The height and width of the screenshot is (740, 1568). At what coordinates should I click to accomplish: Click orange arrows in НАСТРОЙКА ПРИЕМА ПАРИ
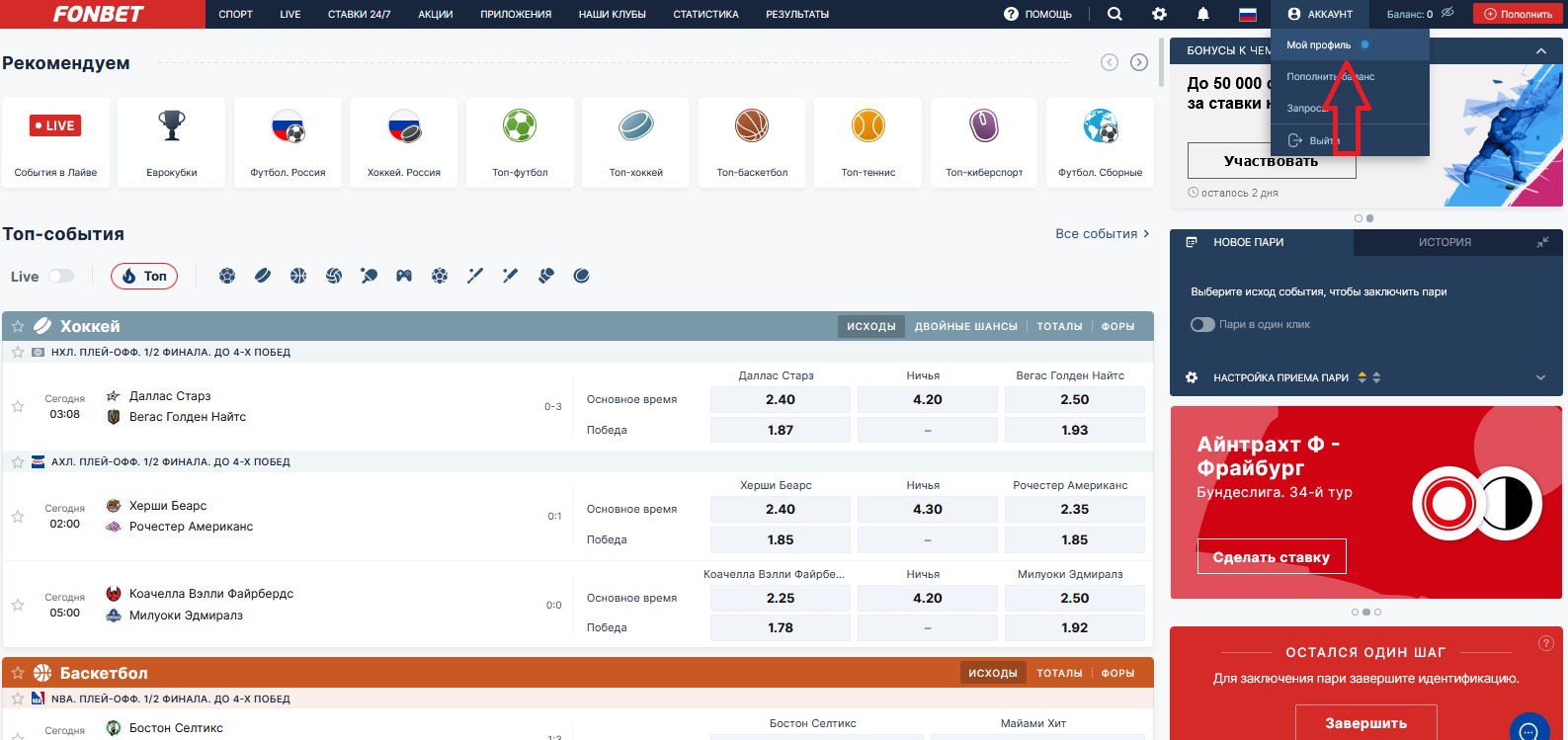1362,377
